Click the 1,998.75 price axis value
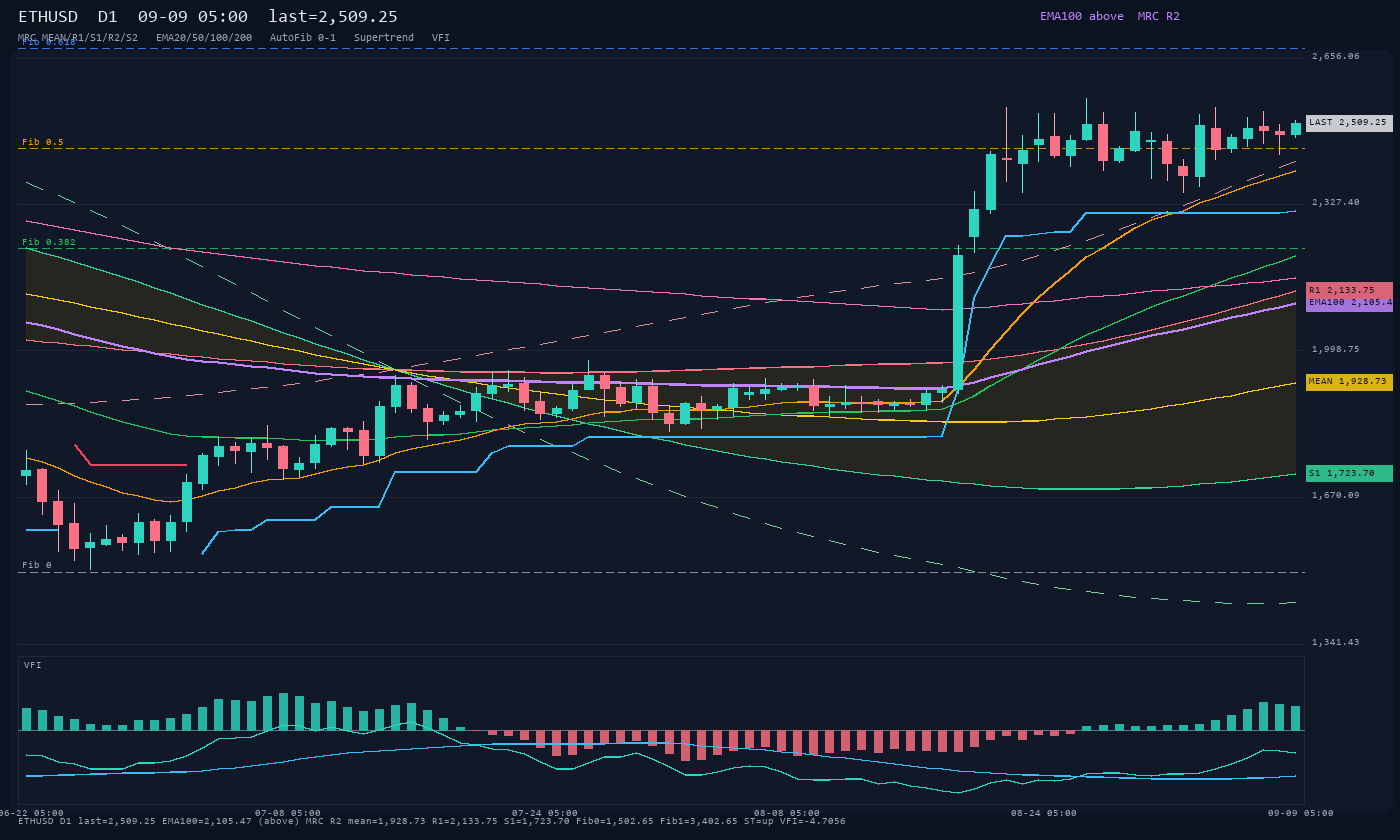 [x=1336, y=349]
